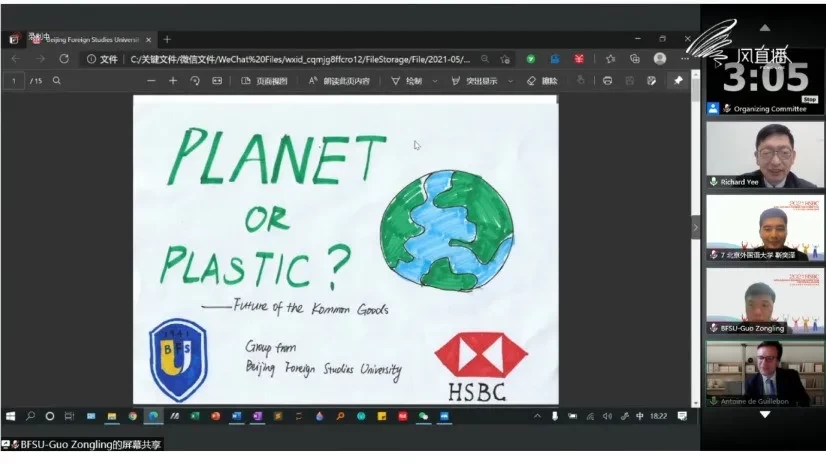
Task: Select Richard Yee's video tile
Action: [765, 154]
